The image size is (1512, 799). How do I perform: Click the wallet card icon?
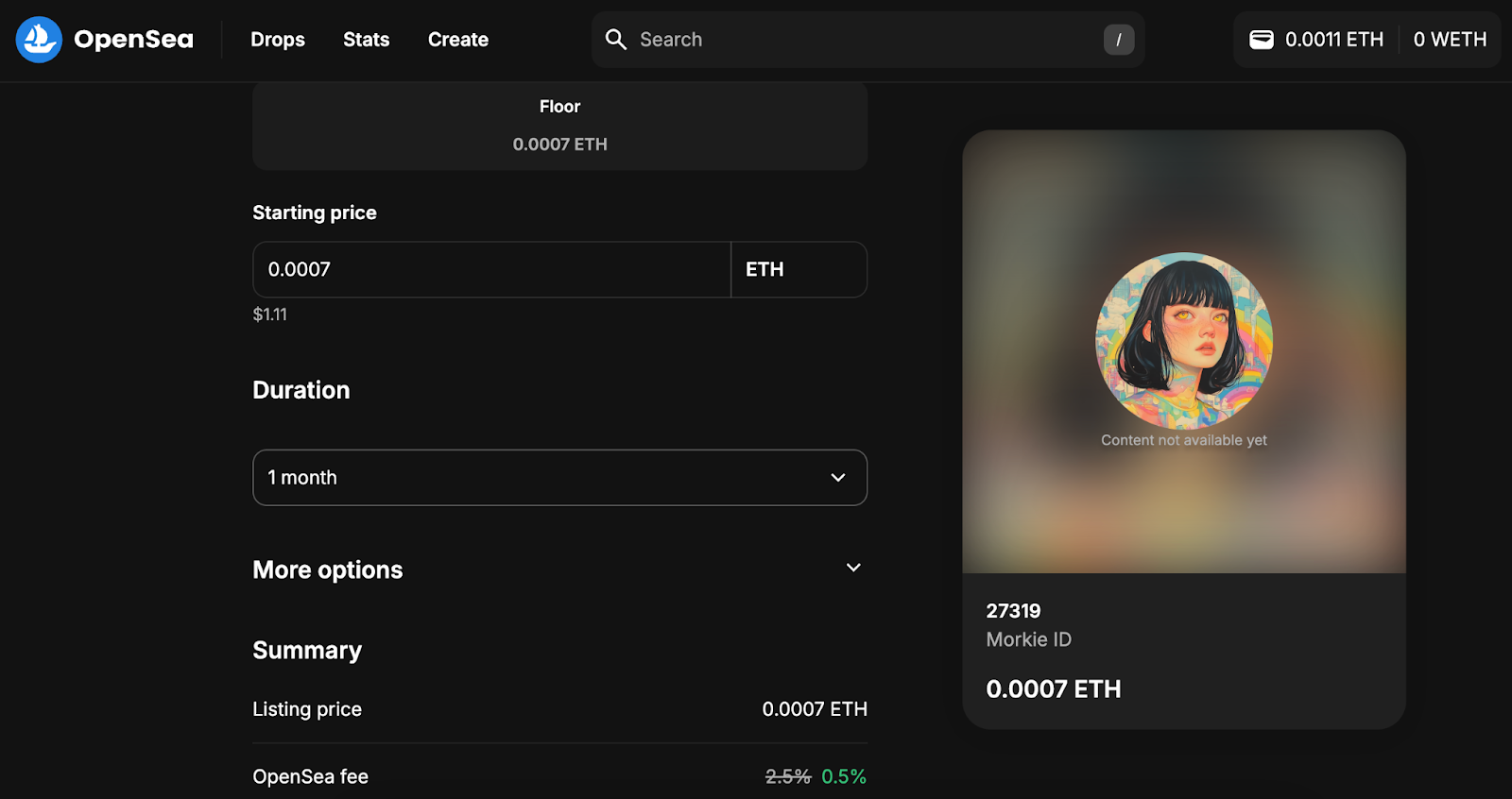[x=1262, y=40]
